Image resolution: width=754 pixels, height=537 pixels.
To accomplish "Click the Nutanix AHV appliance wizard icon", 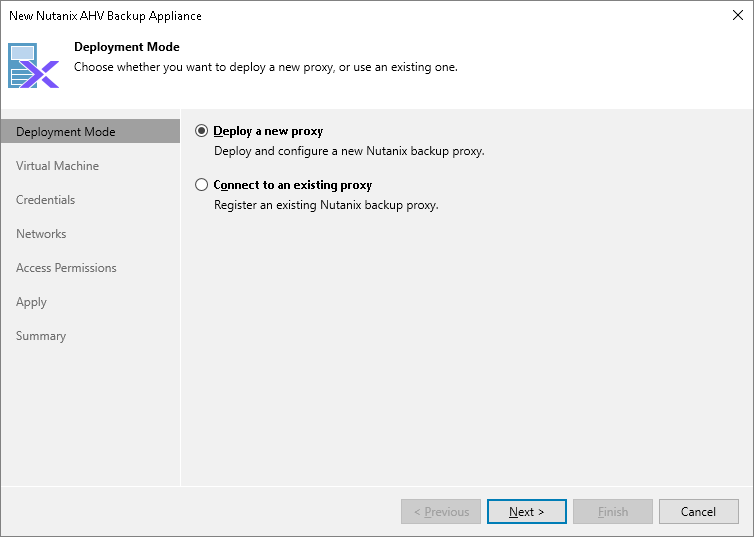I will tap(34, 66).
